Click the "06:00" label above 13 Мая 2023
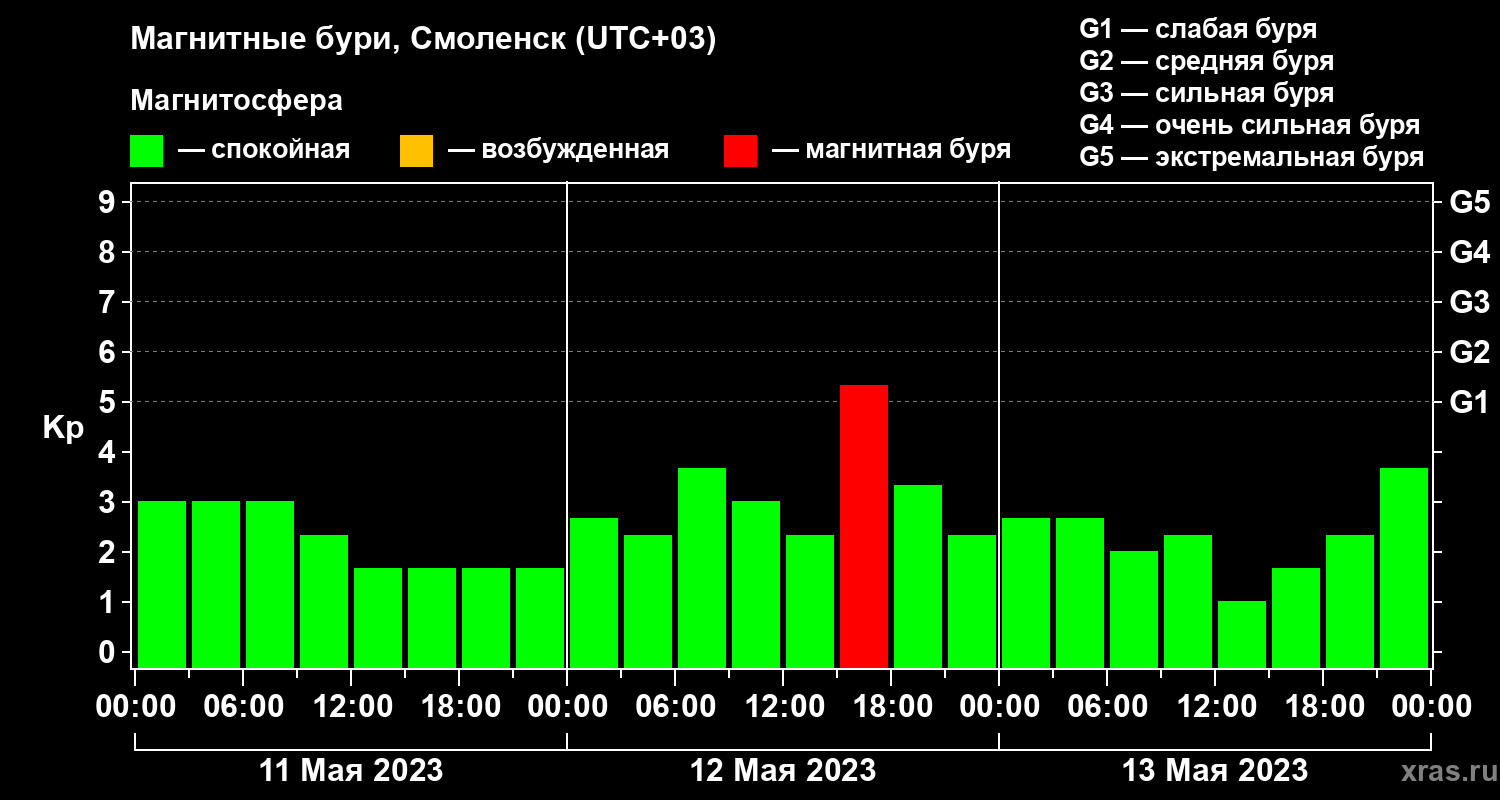The height and width of the screenshot is (800, 1500). point(1107,706)
